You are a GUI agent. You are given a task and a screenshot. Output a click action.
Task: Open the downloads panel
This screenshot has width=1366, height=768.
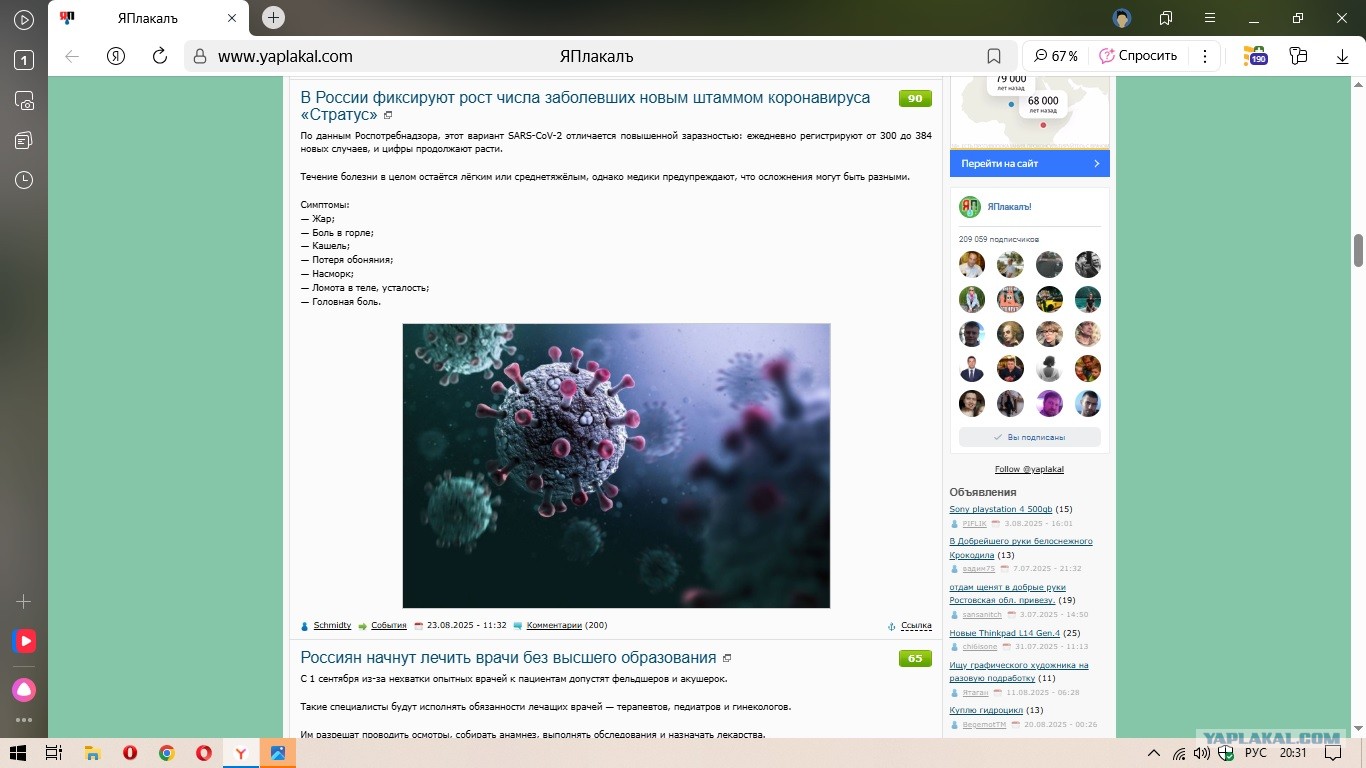tap(1343, 56)
